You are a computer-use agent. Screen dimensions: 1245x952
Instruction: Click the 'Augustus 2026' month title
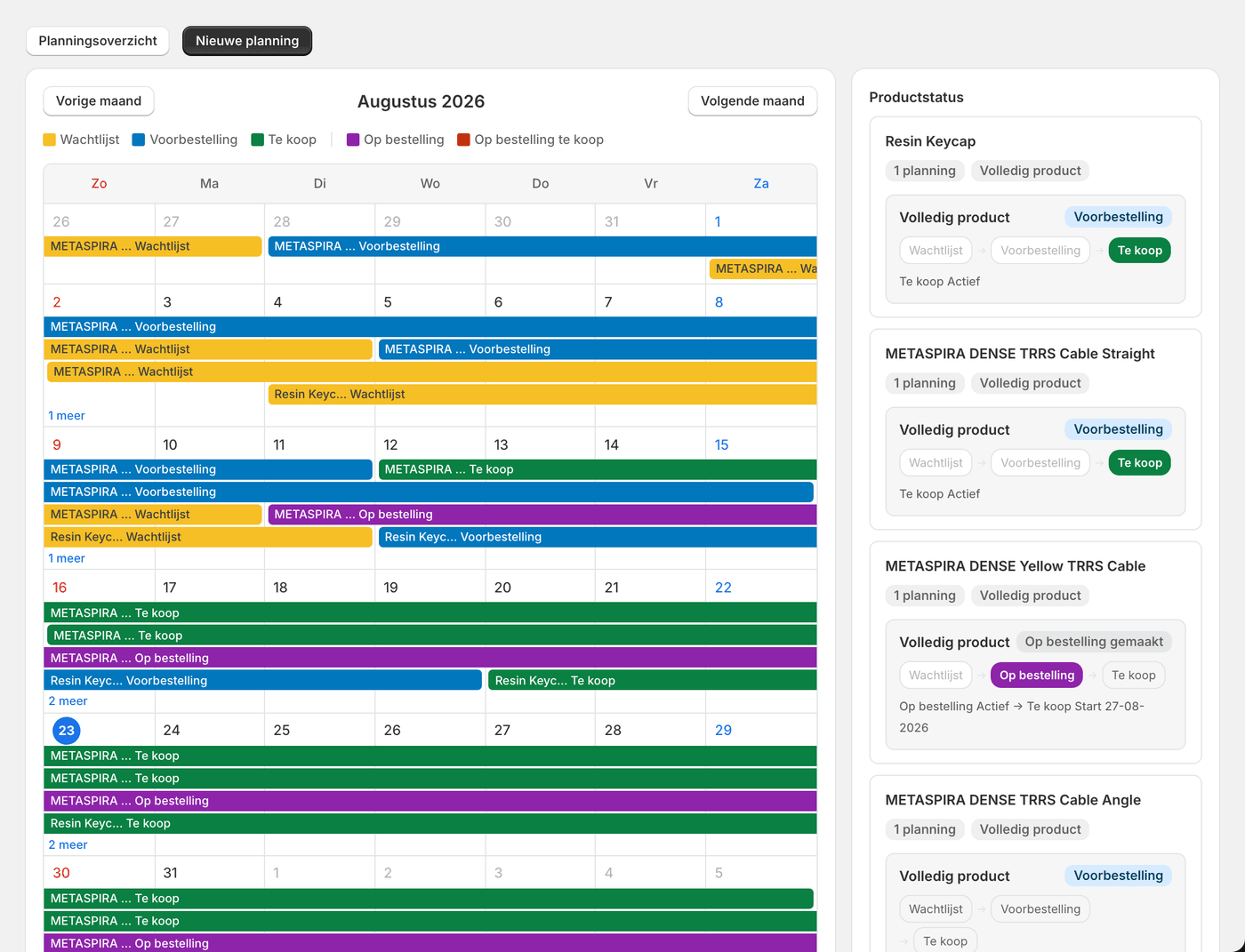coord(422,101)
